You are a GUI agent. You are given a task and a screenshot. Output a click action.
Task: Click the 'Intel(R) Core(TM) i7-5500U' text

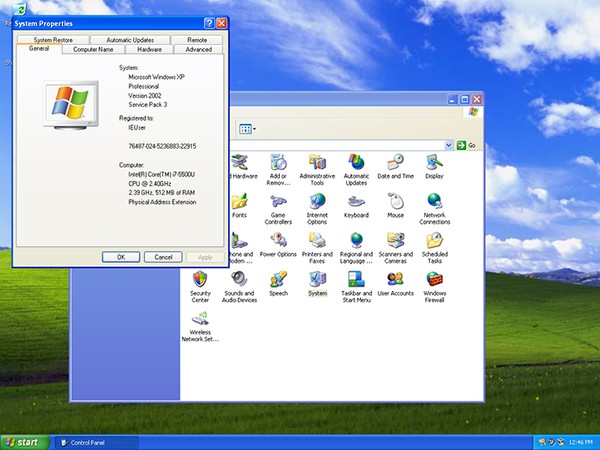161,174
